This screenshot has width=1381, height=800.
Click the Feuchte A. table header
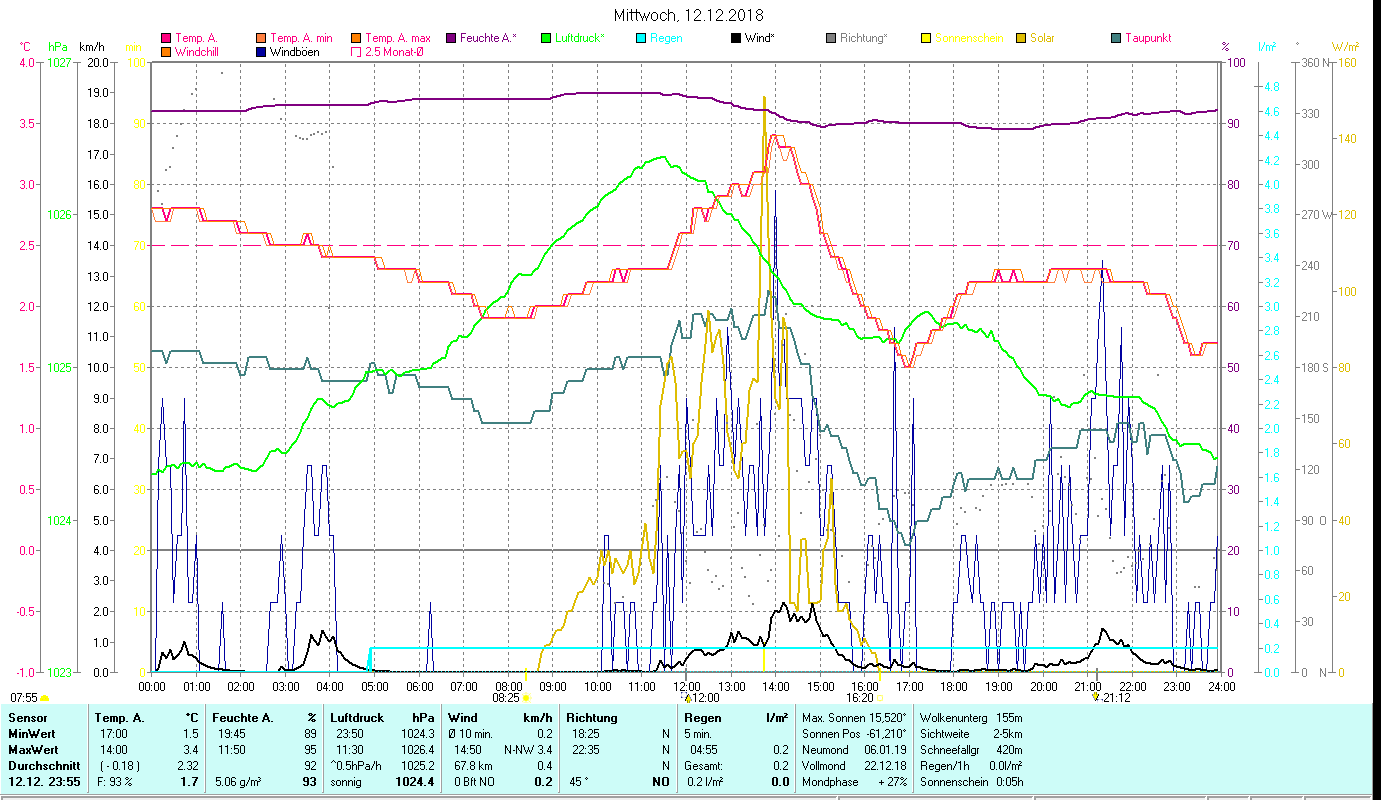[243, 718]
